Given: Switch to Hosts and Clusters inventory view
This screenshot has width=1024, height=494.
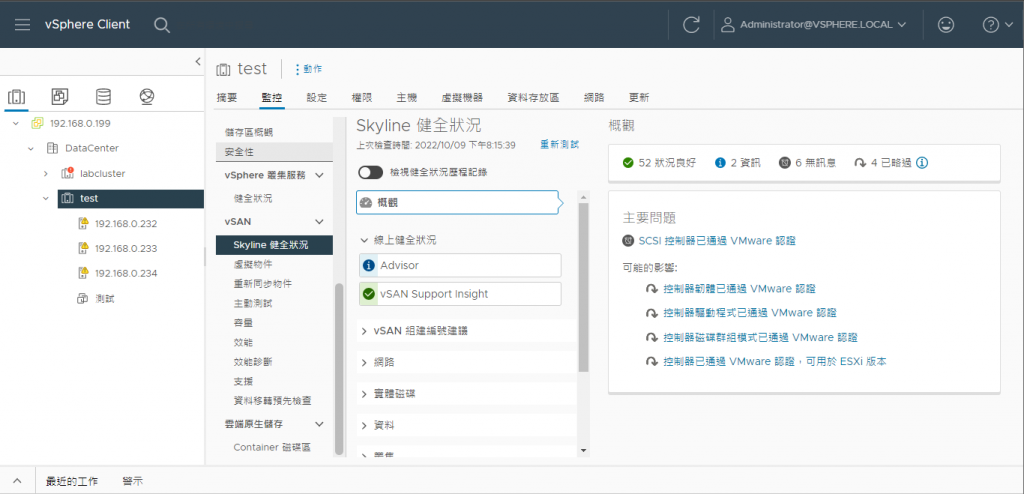Looking at the screenshot, I should (x=16, y=97).
